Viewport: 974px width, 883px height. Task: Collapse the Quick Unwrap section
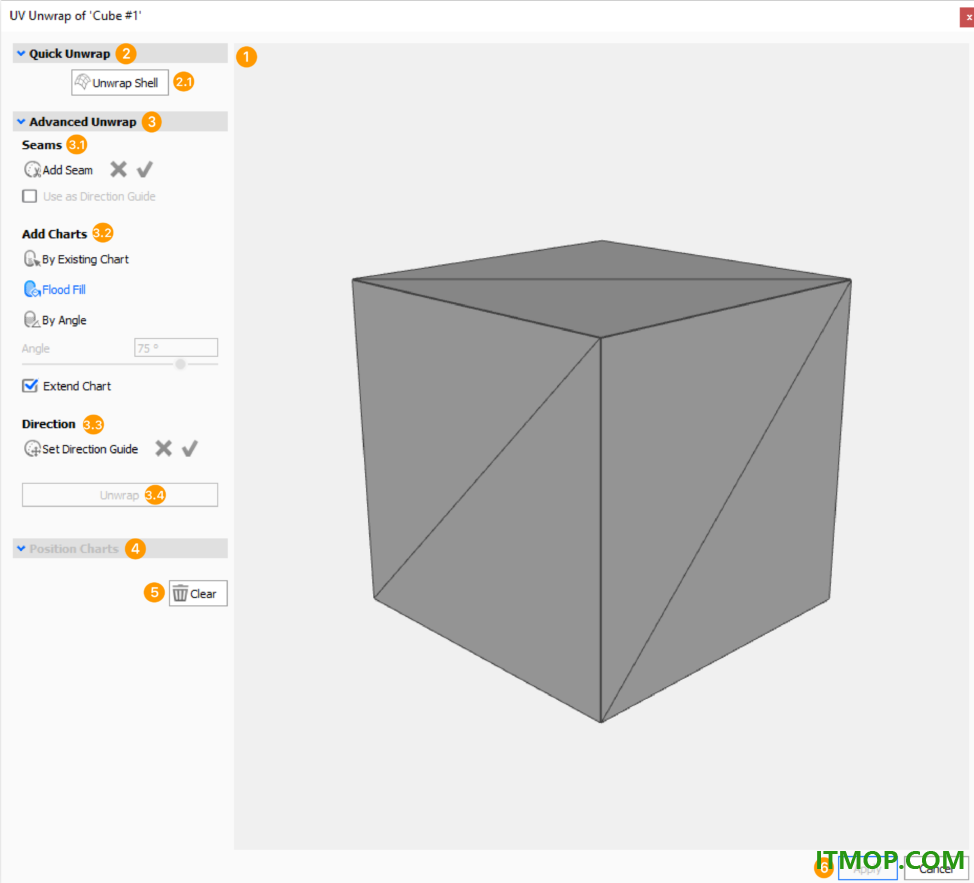pyautogui.click(x=21, y=53)
